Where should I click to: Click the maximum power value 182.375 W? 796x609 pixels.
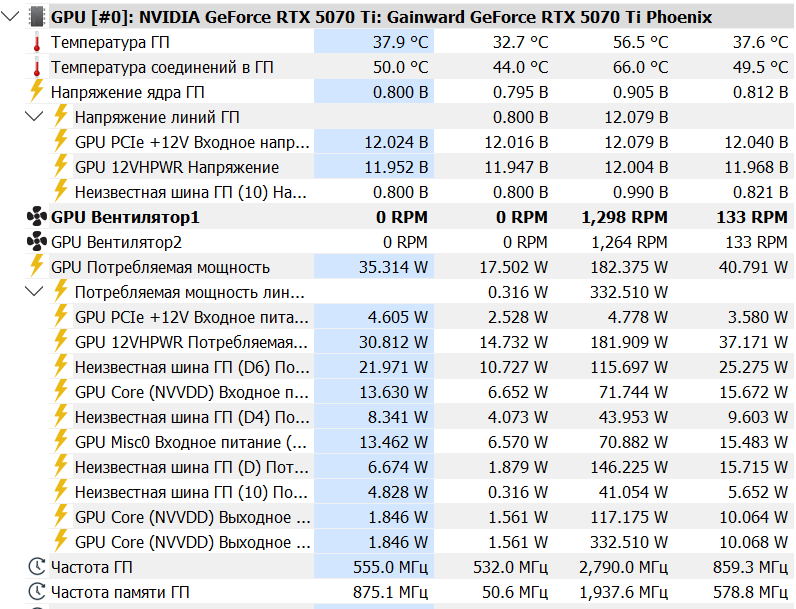point(629,267)
